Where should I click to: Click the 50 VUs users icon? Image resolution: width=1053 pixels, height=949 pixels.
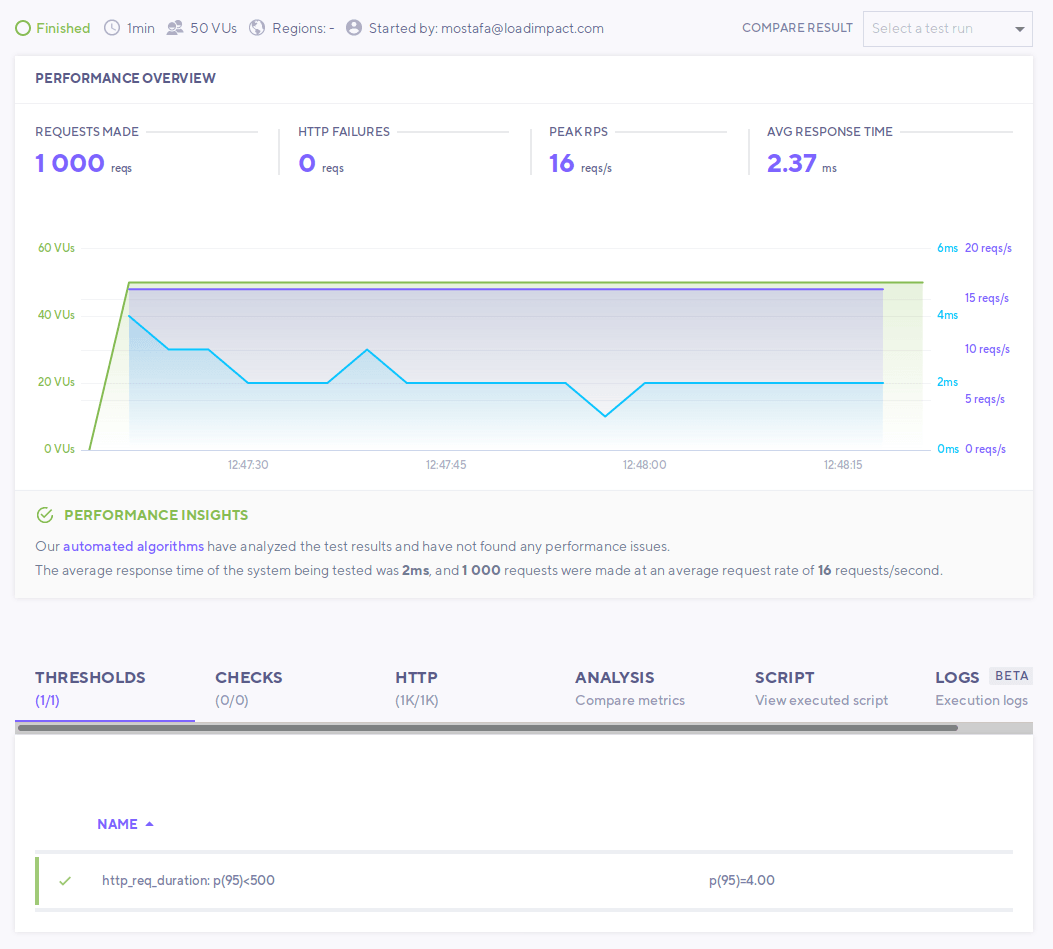pos(173,28)
